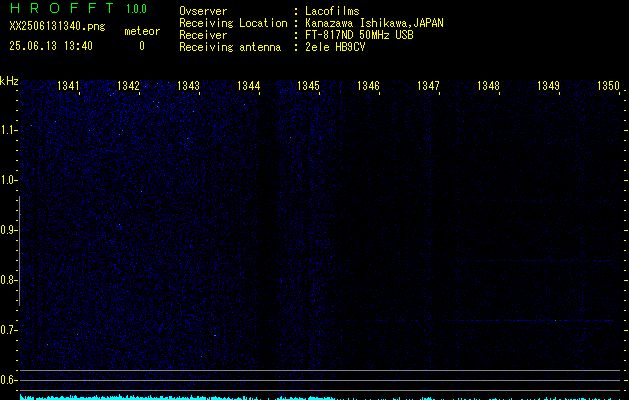Select Kanazawa Ishikawa,JAPAN text
The height and width of the screenshot is (400, 629).
[374, 23]
